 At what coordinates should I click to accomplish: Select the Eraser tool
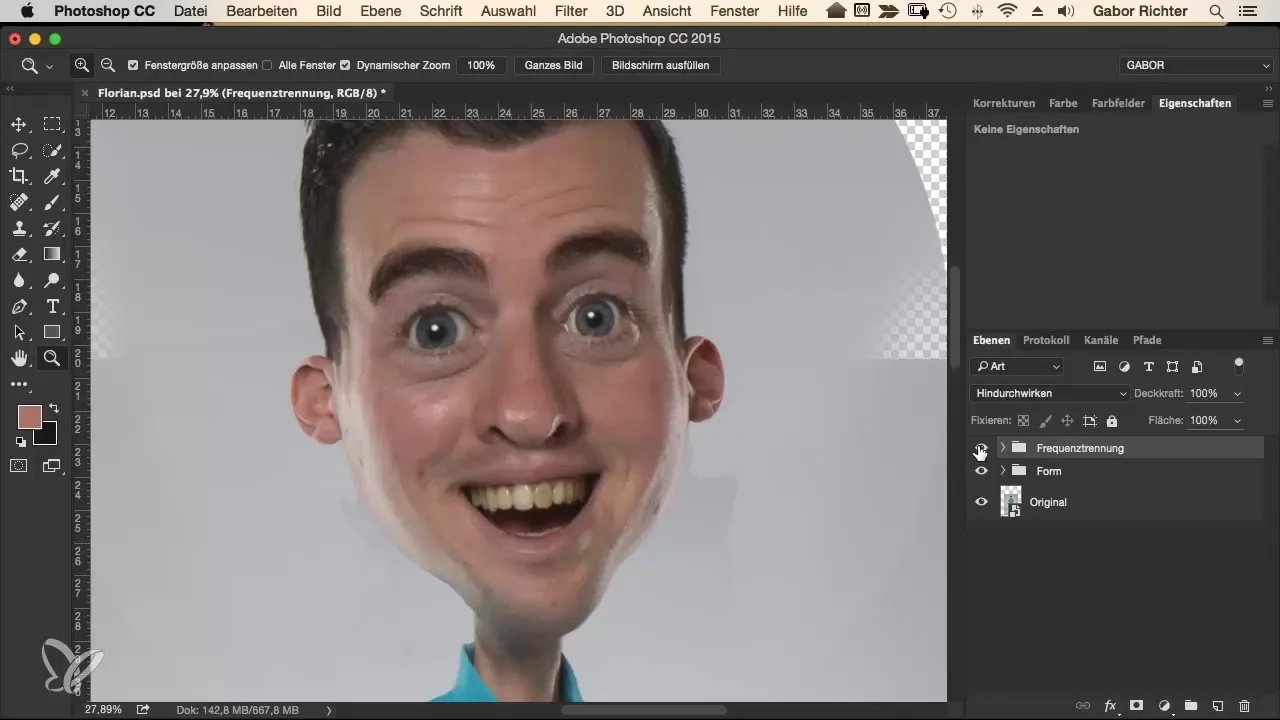18,255
